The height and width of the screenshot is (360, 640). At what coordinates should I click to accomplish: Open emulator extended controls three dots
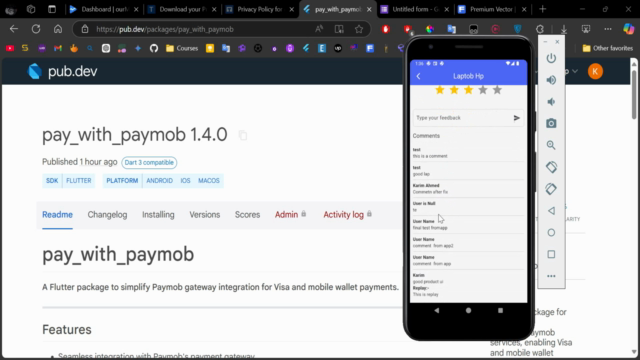551,276
